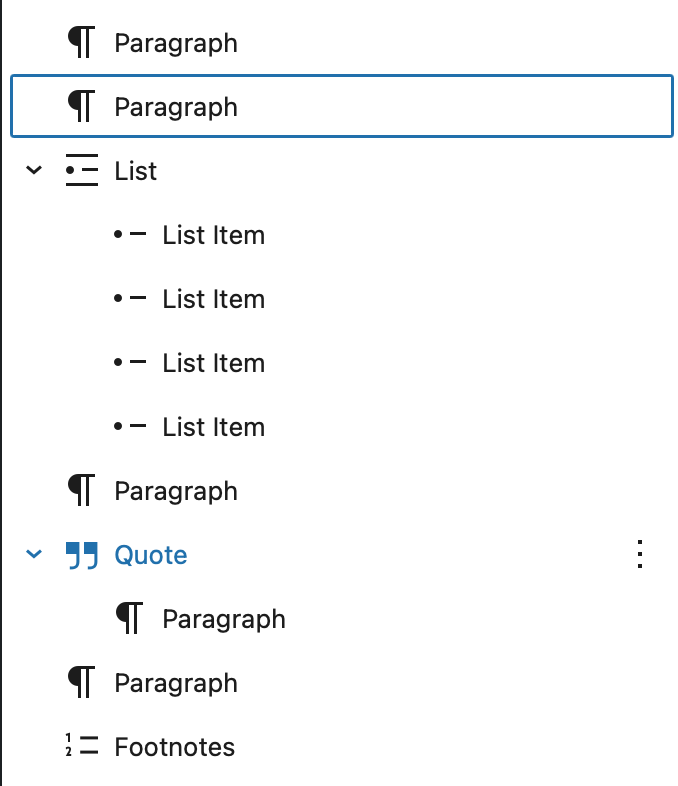This screenshot has height=786, width=678.
Task: Select the Paragraph just above Footnotes
Action: pos(176,683)
